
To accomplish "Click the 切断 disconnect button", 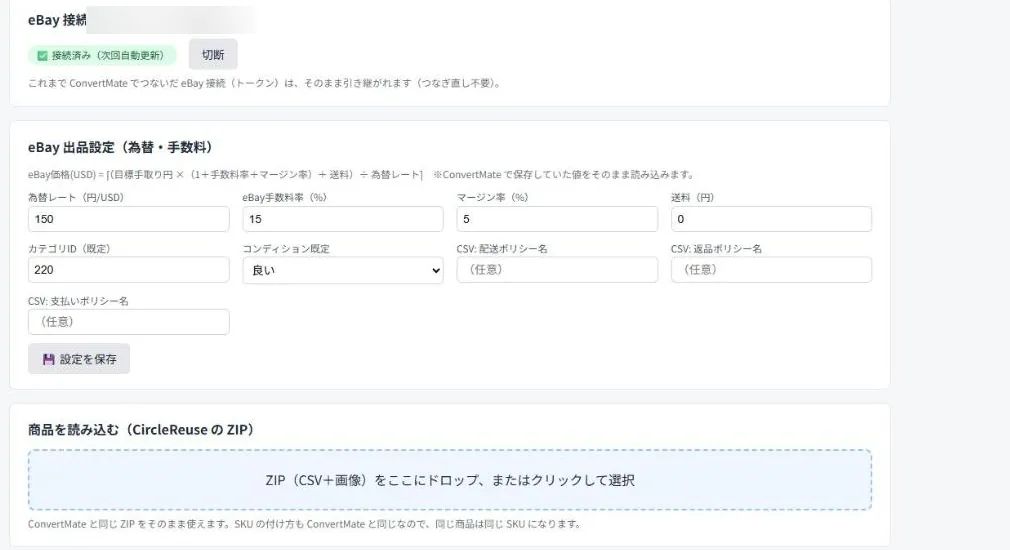I will [x=213, y=55].
